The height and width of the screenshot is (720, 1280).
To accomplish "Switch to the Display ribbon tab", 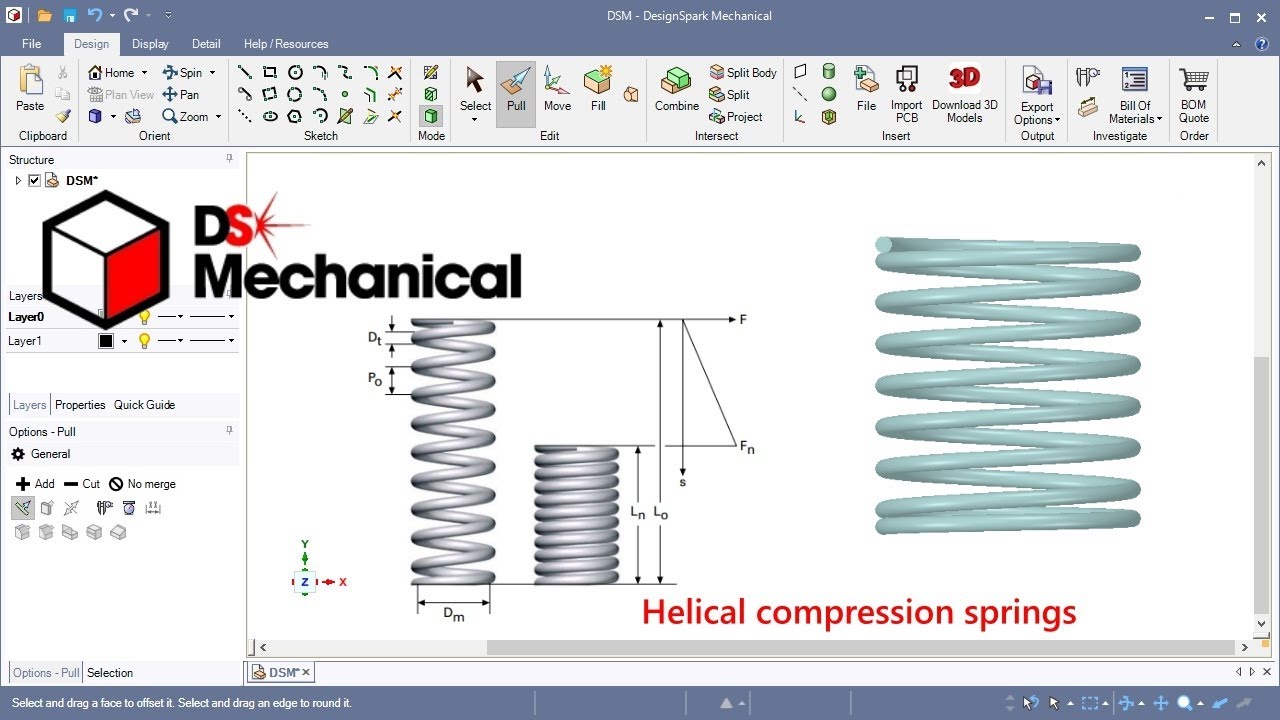I will 150,44.
